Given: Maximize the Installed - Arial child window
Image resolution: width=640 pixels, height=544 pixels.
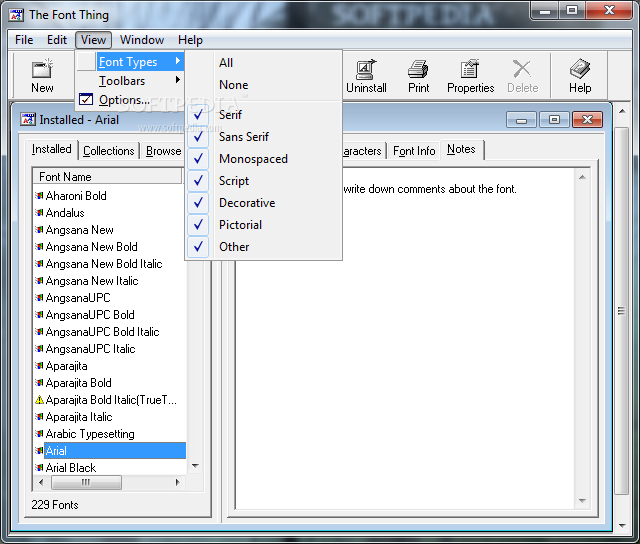Looking at the screenshot, I should point(554,120).
